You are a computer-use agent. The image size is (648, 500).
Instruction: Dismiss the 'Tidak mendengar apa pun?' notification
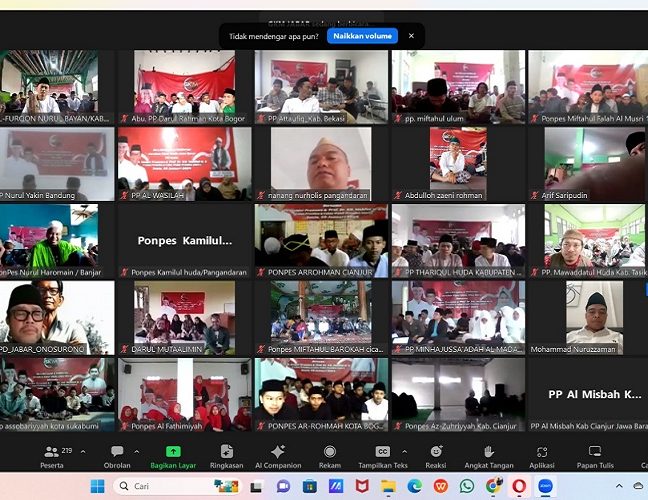[x=410, y=36]
